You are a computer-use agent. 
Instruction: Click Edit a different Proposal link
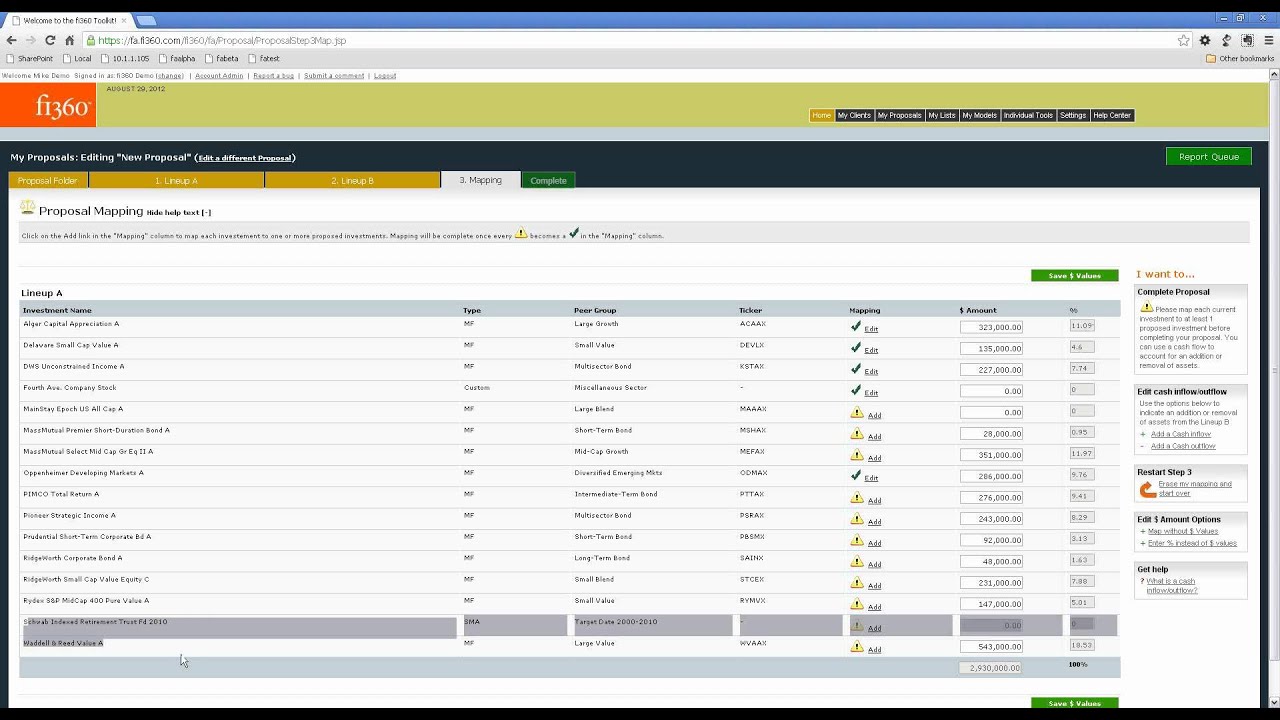245,158
